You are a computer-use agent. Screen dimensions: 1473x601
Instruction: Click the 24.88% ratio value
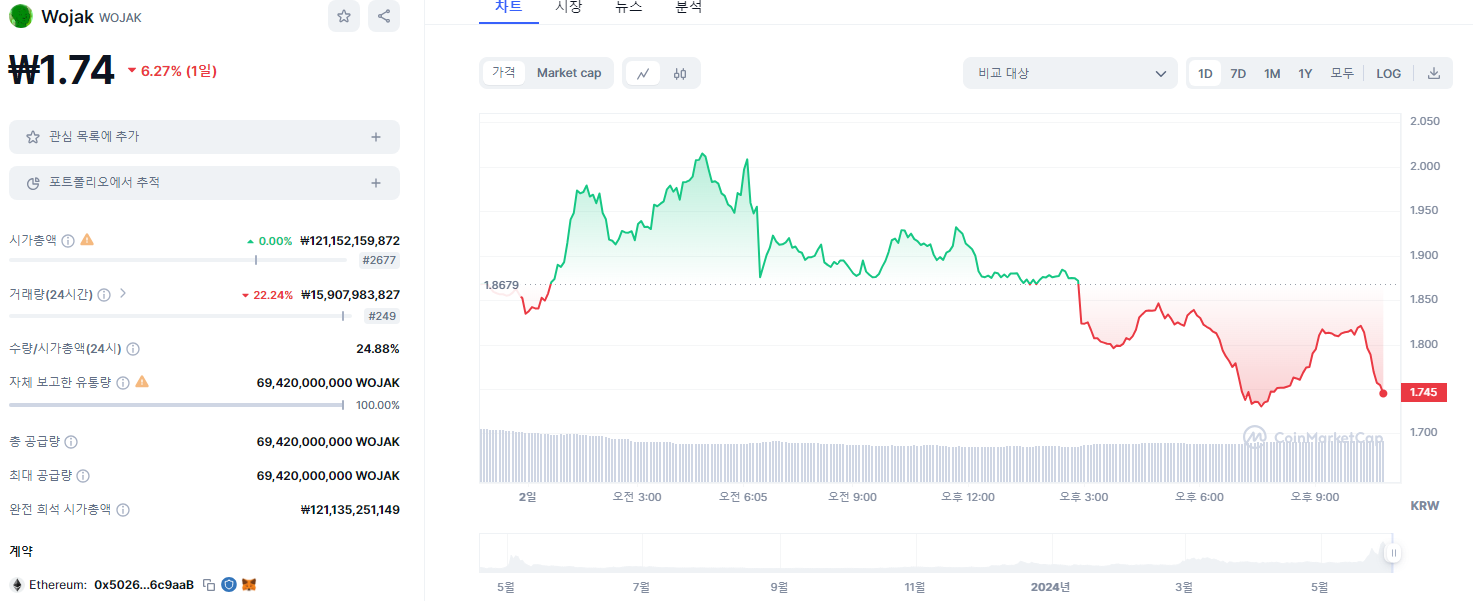tap(378, 349)
